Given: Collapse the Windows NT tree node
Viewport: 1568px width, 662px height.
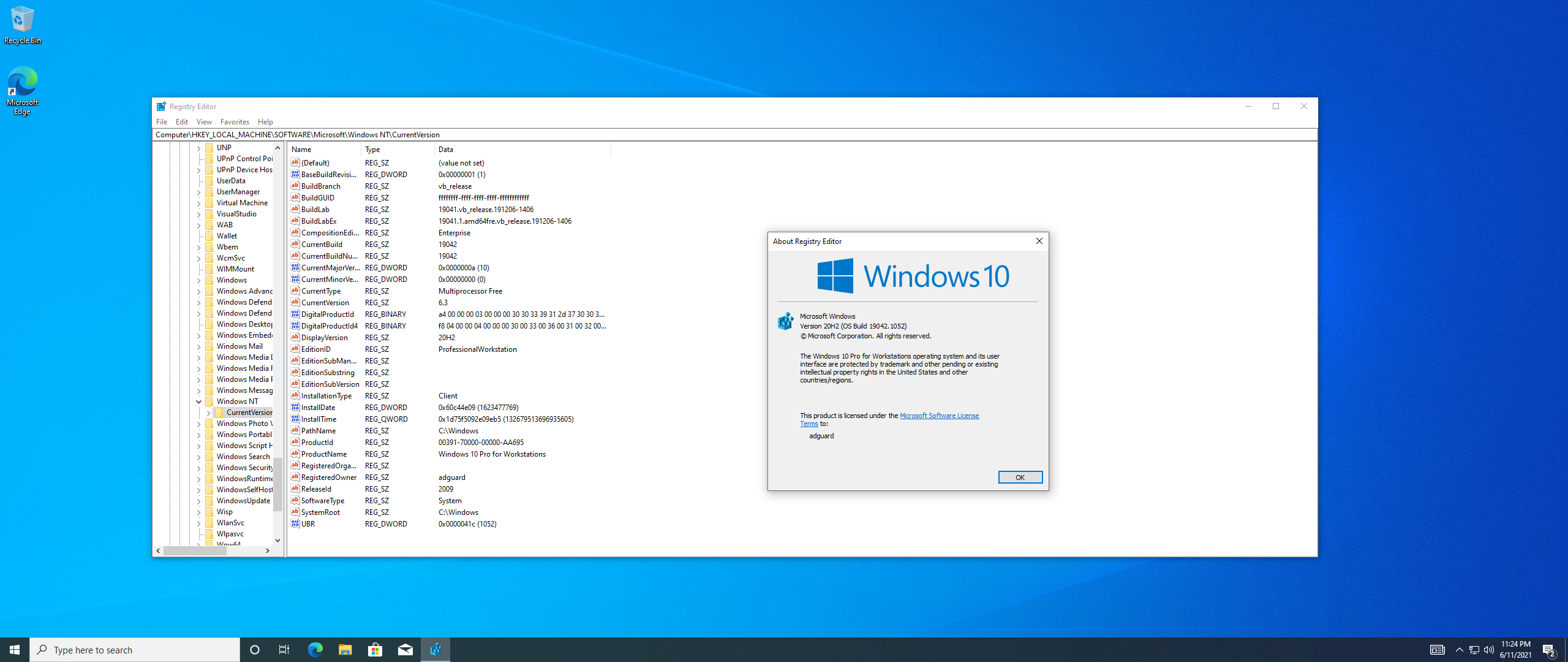Looking at the screenshot, I should [x=199, y=401].
